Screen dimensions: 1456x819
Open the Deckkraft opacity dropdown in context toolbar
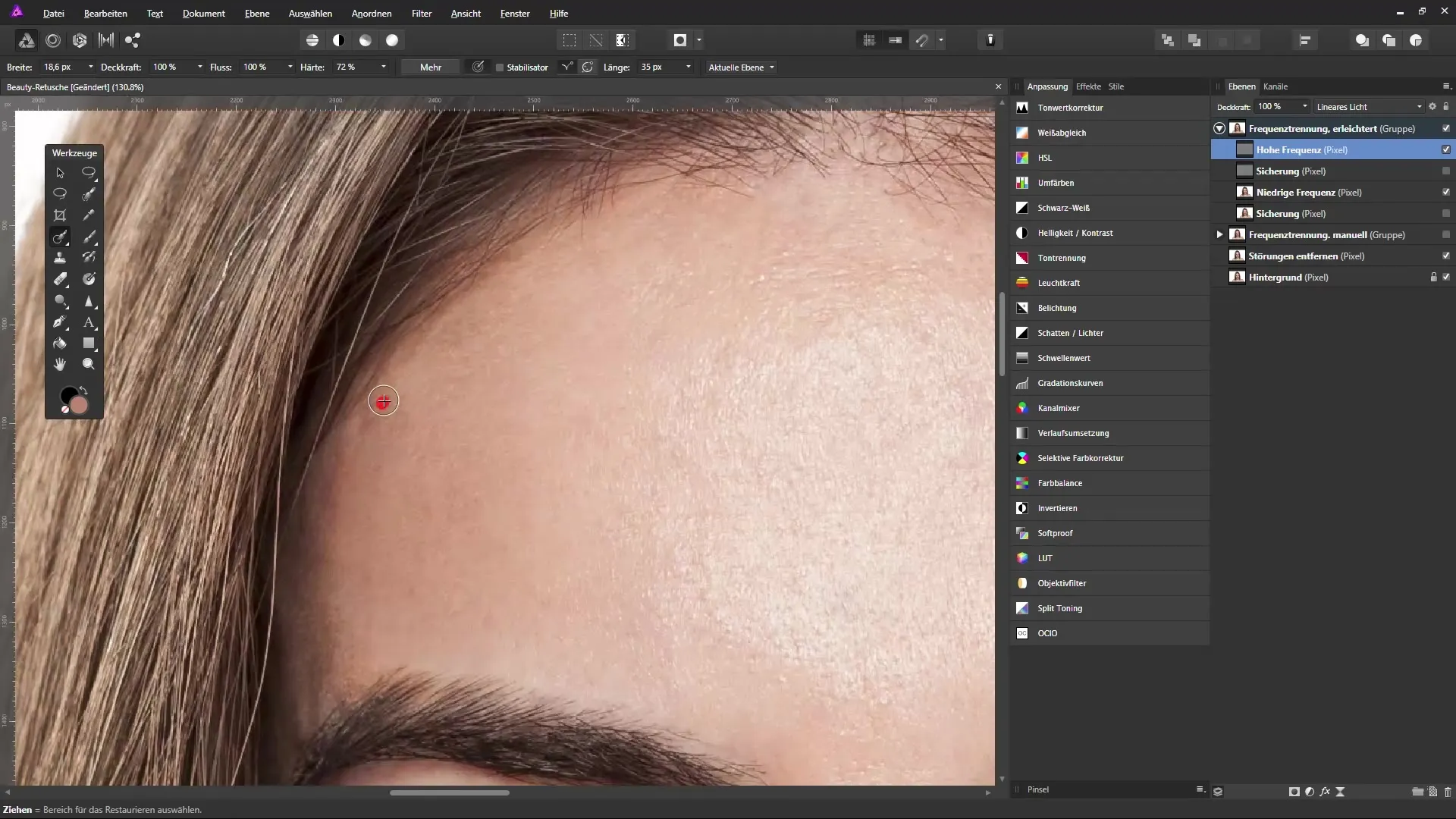tap(200, 67)
